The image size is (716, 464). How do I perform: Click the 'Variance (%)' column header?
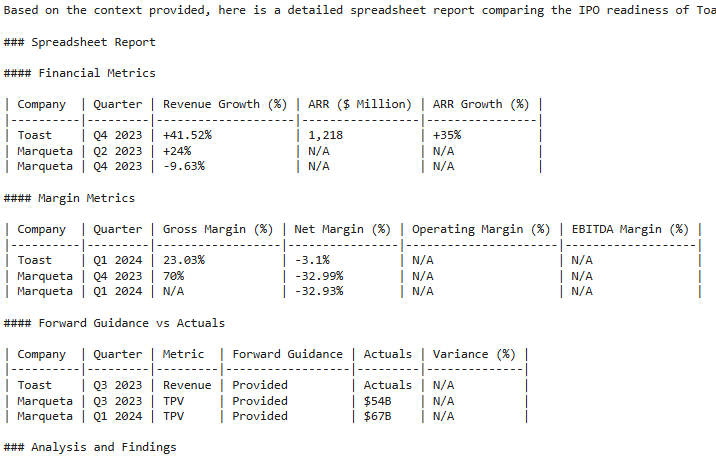pos(474,354)
